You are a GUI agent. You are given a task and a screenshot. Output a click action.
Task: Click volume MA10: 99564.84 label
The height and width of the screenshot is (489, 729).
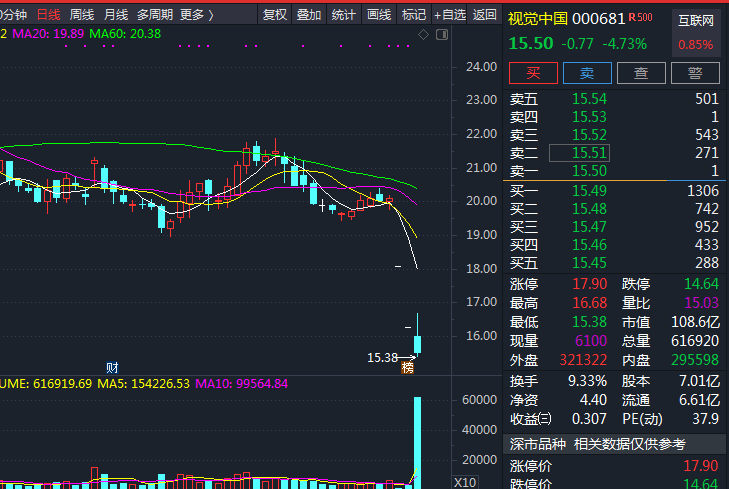click(x=241, y=384)
